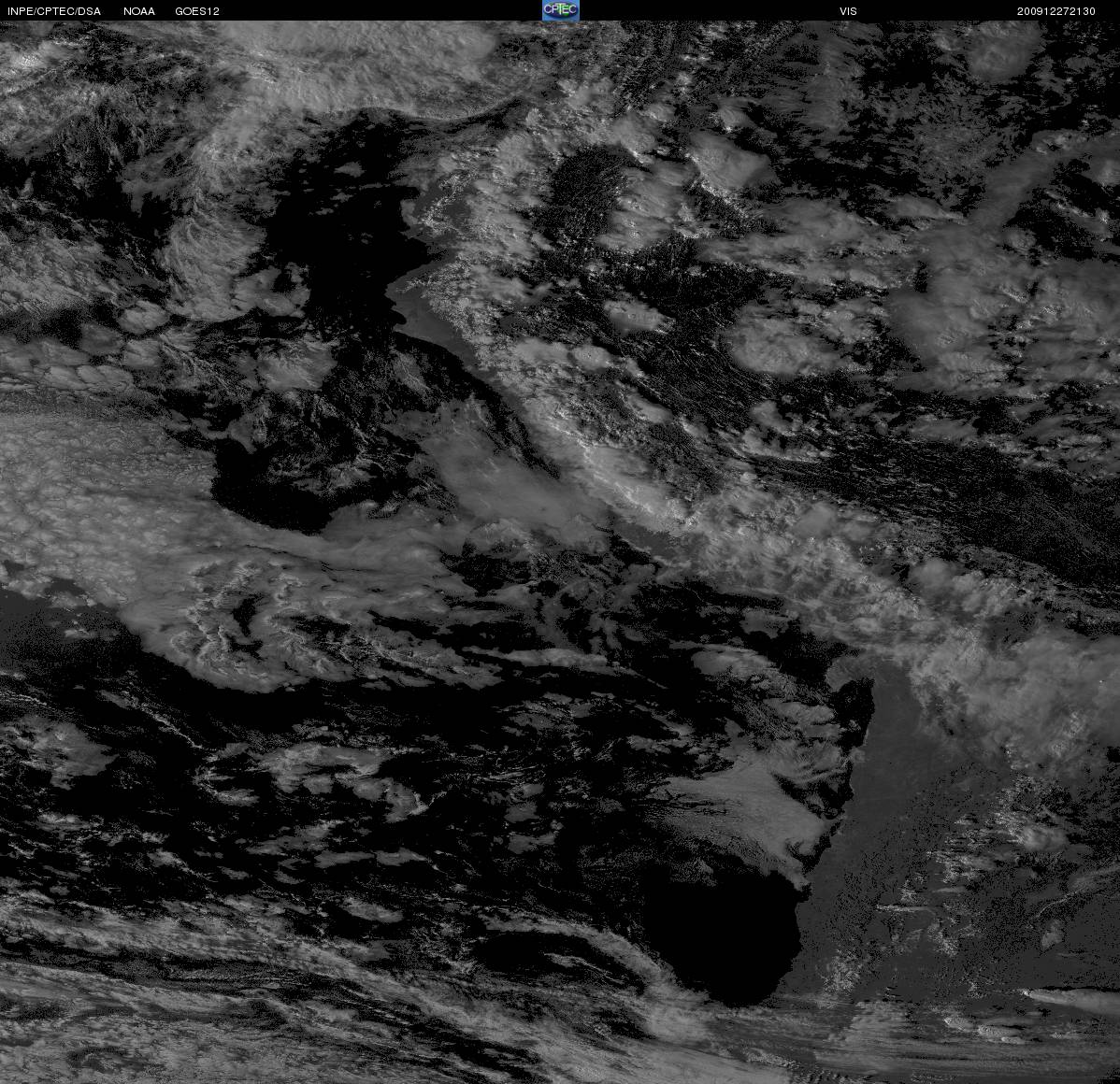Click the VIS channel label
The height and width of the screenshot is (1084, 1120).
click(x=848, y=11)
